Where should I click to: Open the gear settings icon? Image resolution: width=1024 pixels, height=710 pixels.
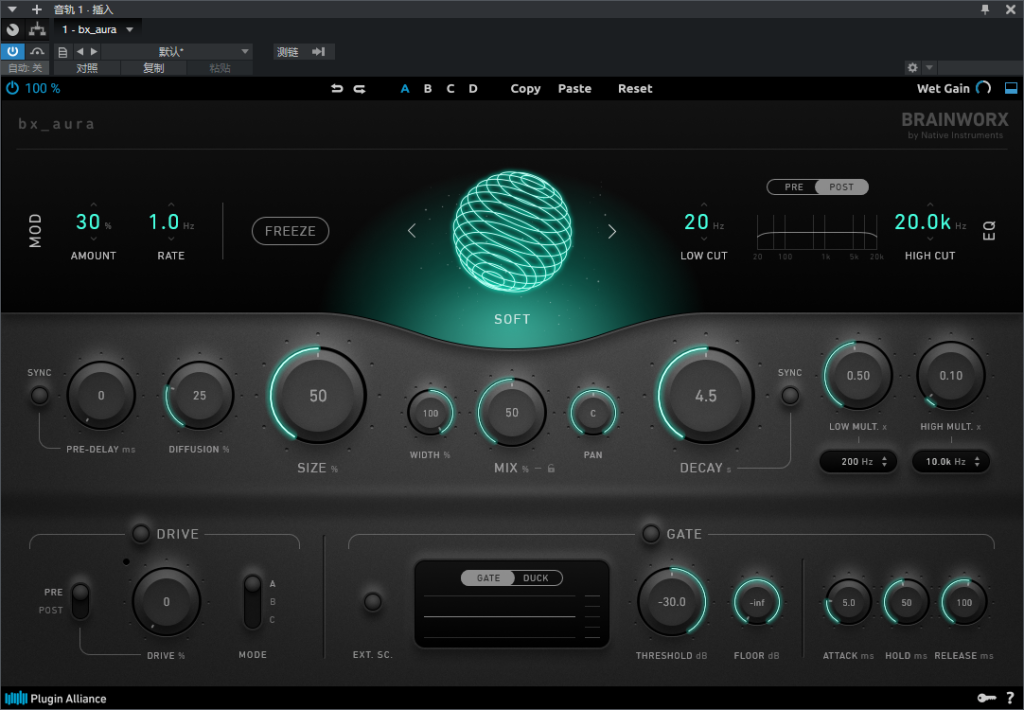[x=912, y=67]
